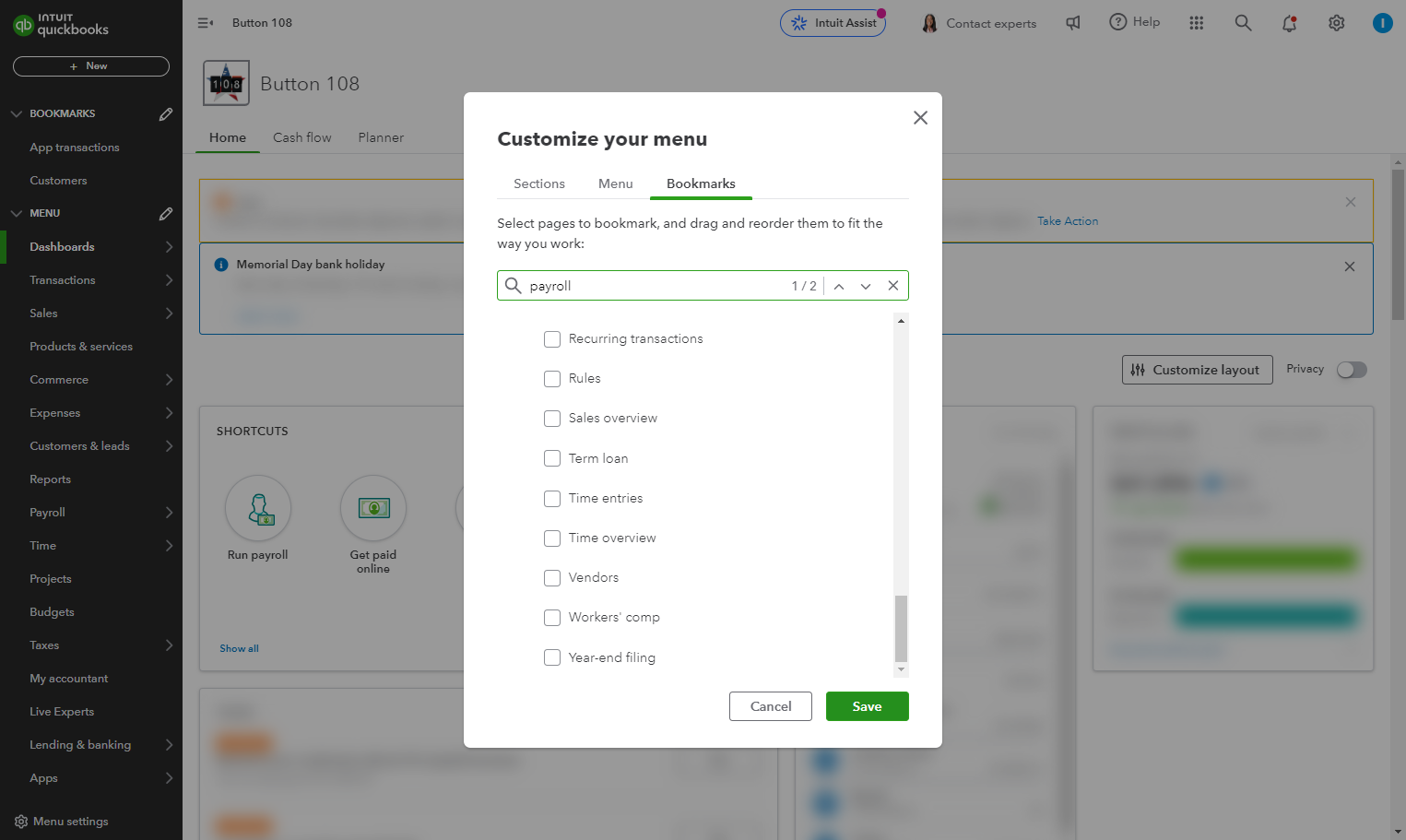1406x840 pixels.
Task: Save the customized menu
Action: click(x=867, y=706)
